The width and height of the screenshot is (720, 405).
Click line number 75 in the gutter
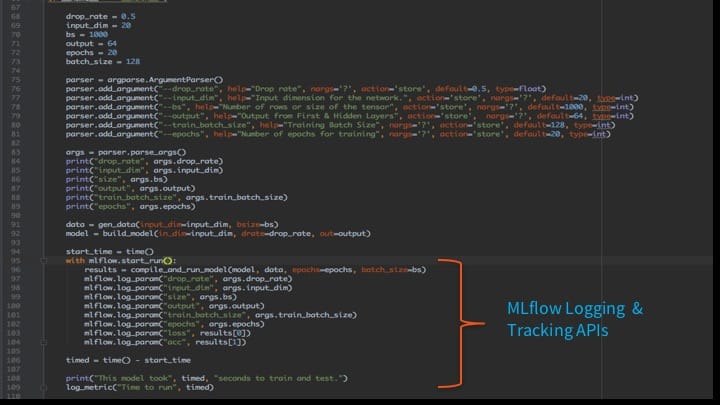click(16, 80)
